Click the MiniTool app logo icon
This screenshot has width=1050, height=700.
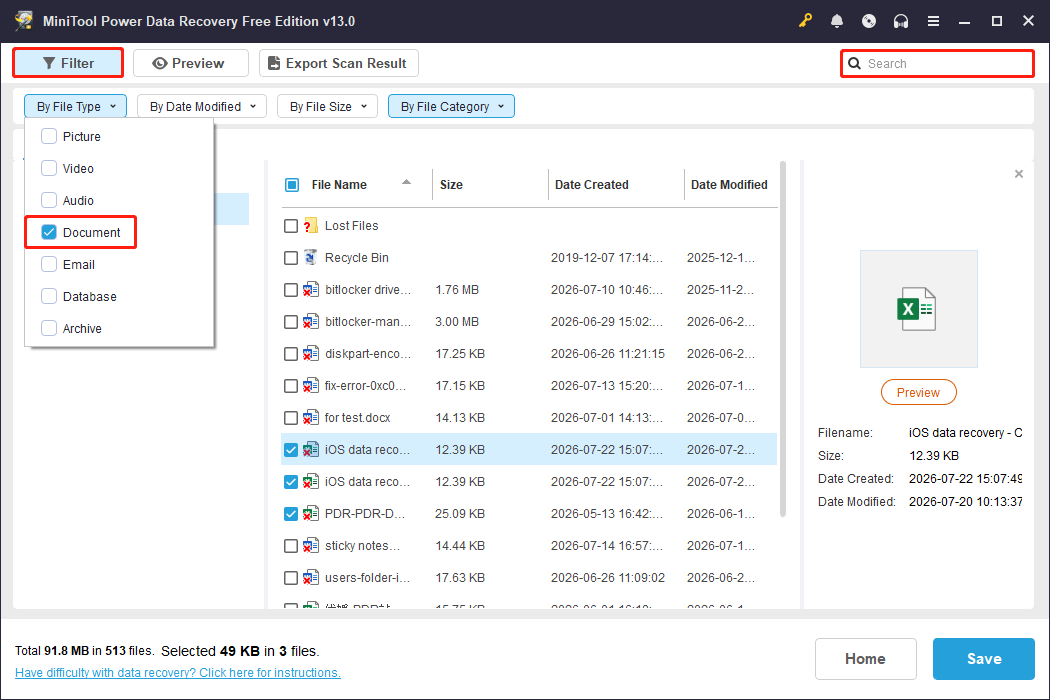pyautogui.click(x=23, y=21)
